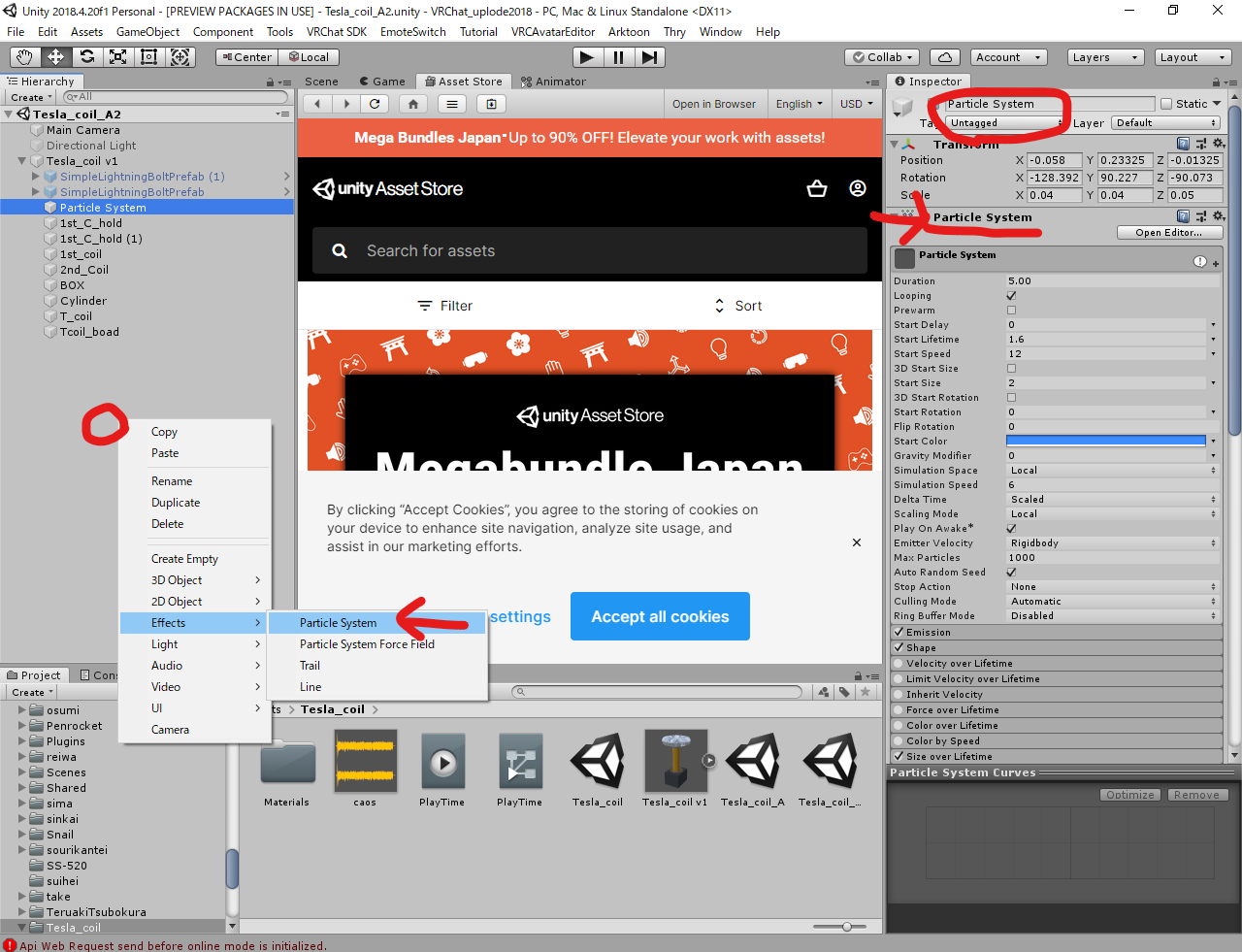Open the Cloud services icon
Image resolution: width=1242 pixels, height=952 pixels.
point(944,57)
